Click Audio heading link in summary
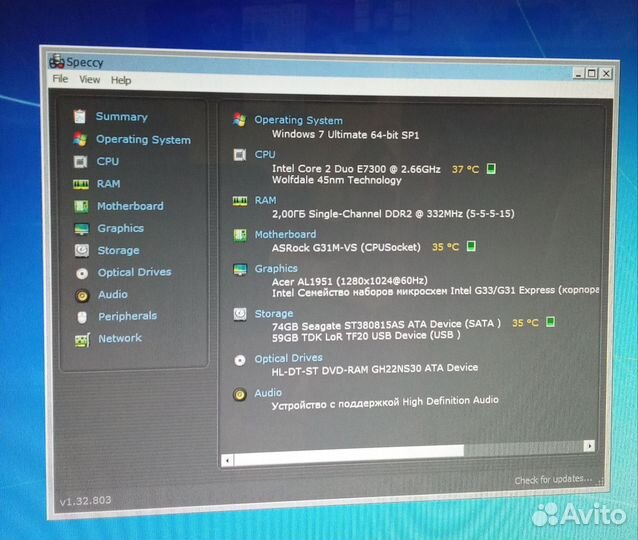The width and height of the screenshot is (638, 540). click(x=268, y=393)
